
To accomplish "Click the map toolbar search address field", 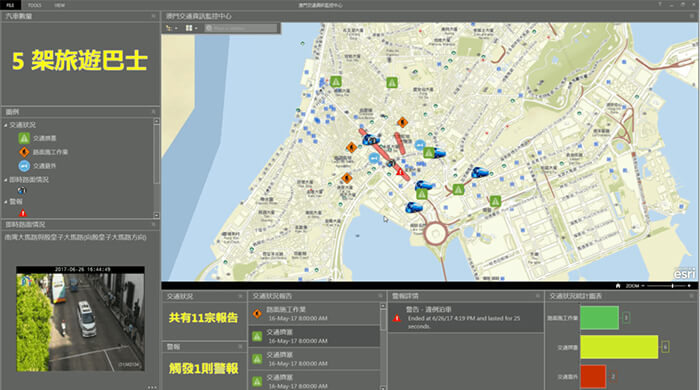I will coord(241,28).
